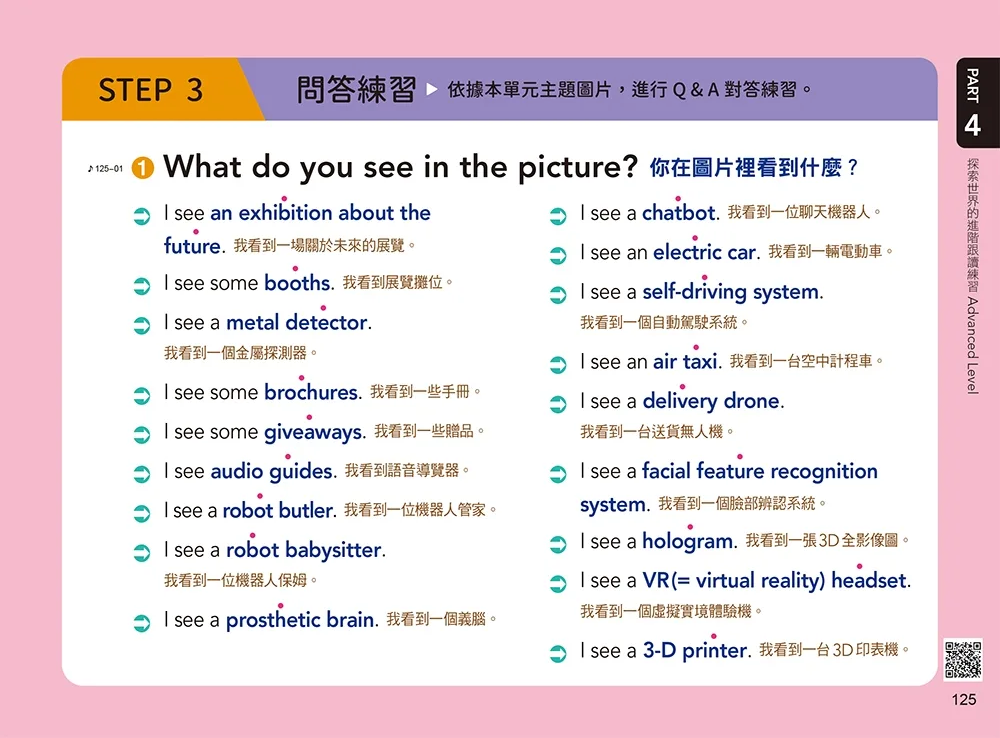Click the "audio guides" blue phrase
The width and height of the screenshot is (1000, 738).
(x=273, y=472)
